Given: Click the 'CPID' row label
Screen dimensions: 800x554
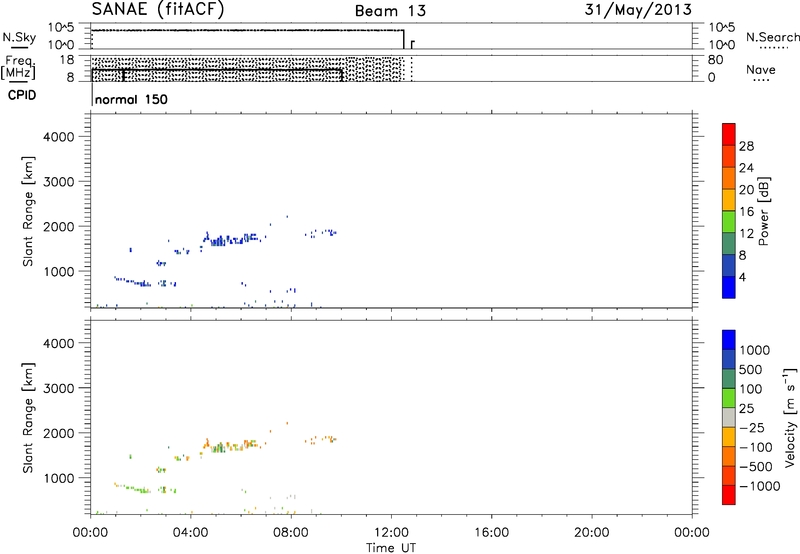Looking at the screenshot, I should tap(22, 95).
